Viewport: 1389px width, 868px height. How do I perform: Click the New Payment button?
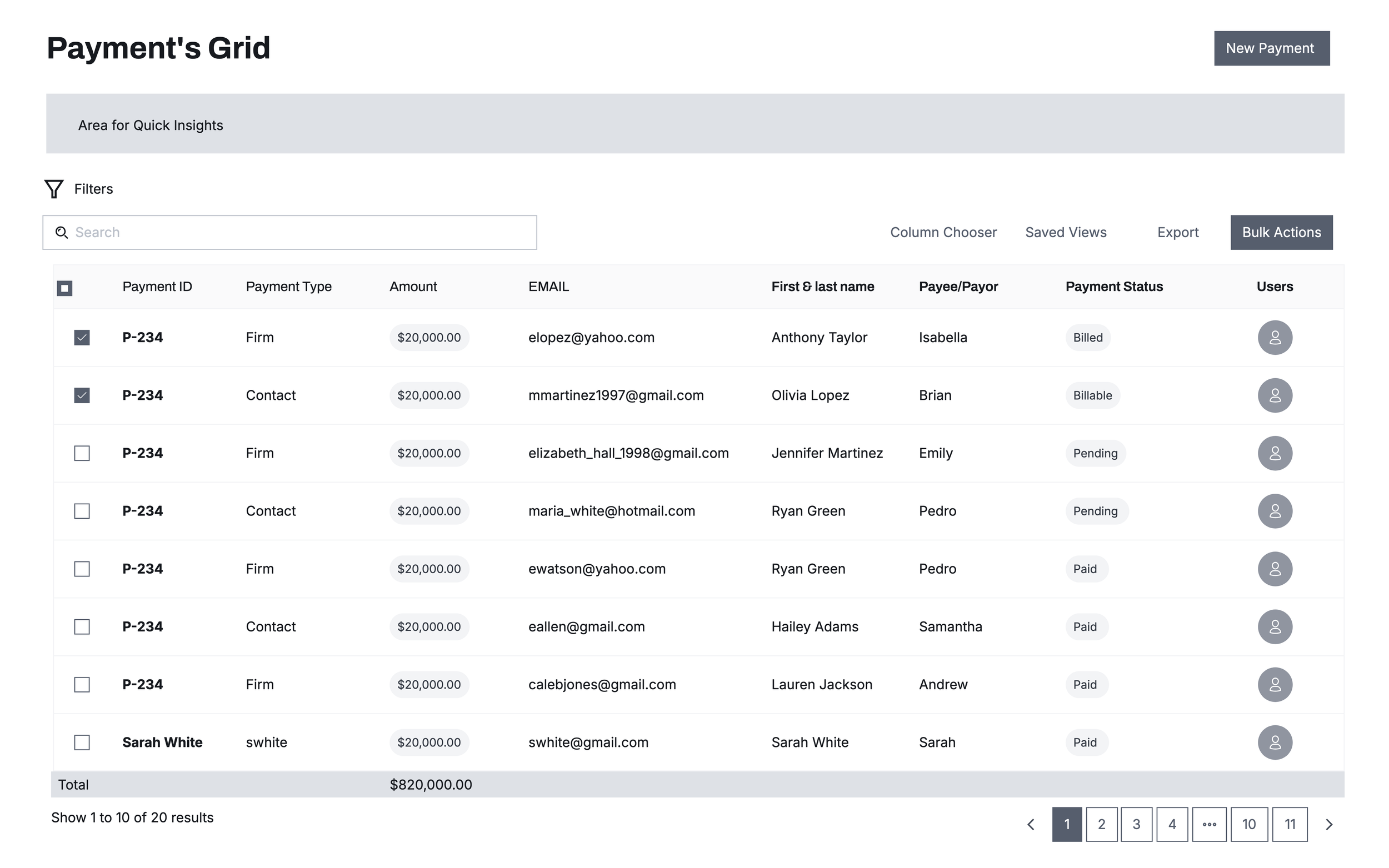1271,48
